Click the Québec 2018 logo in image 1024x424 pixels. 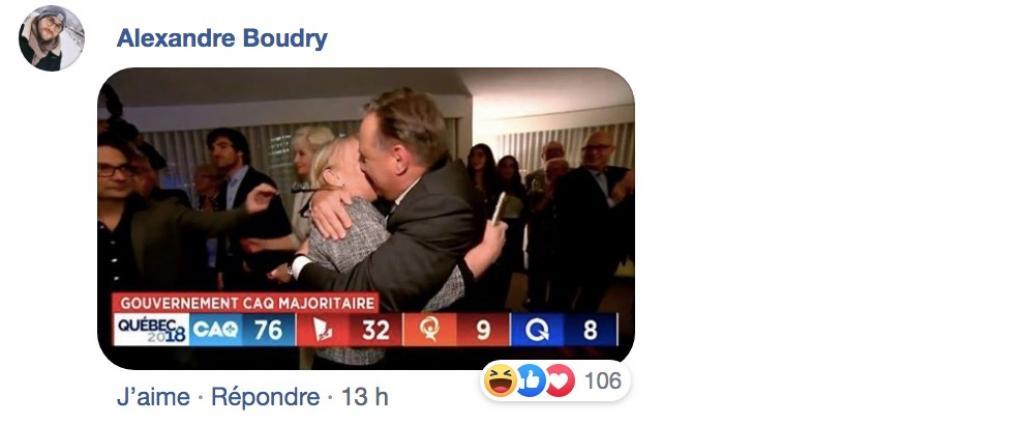pos(152,329)
